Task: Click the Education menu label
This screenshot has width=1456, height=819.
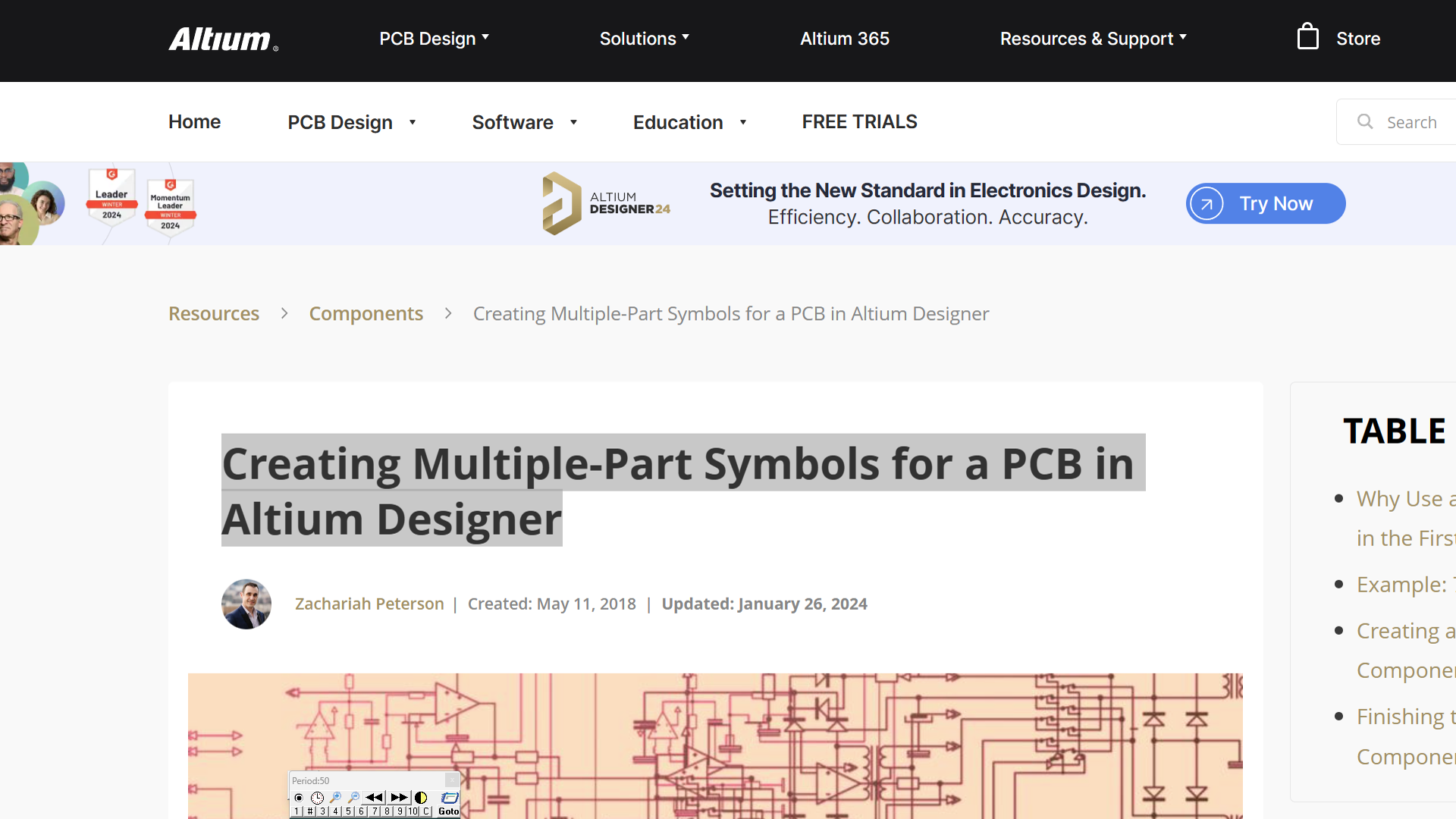Action: pos(678,122)
